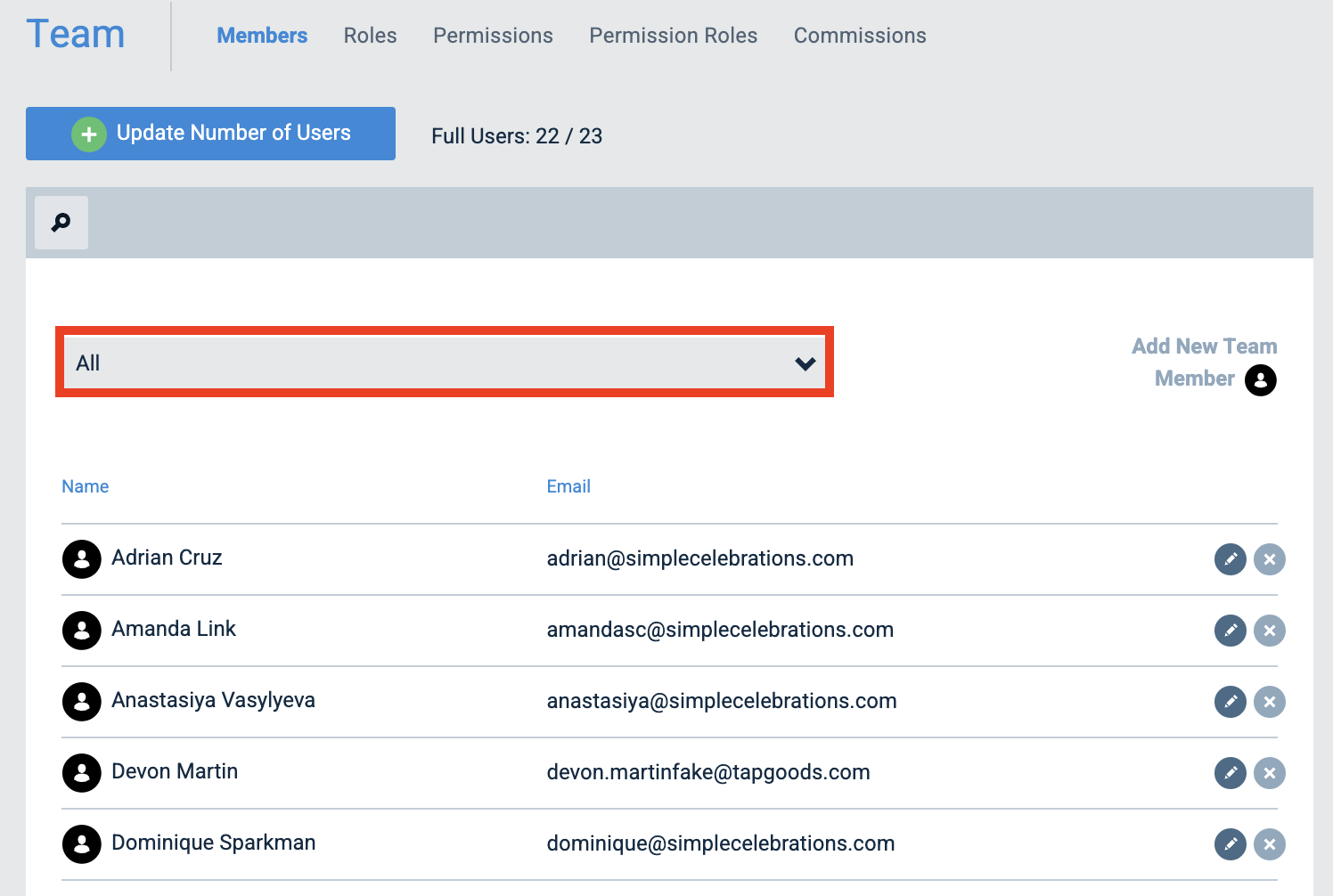Click Amanda Link's avatar icon
This screenshot has height=896, width=1333.
coord(82,631)
